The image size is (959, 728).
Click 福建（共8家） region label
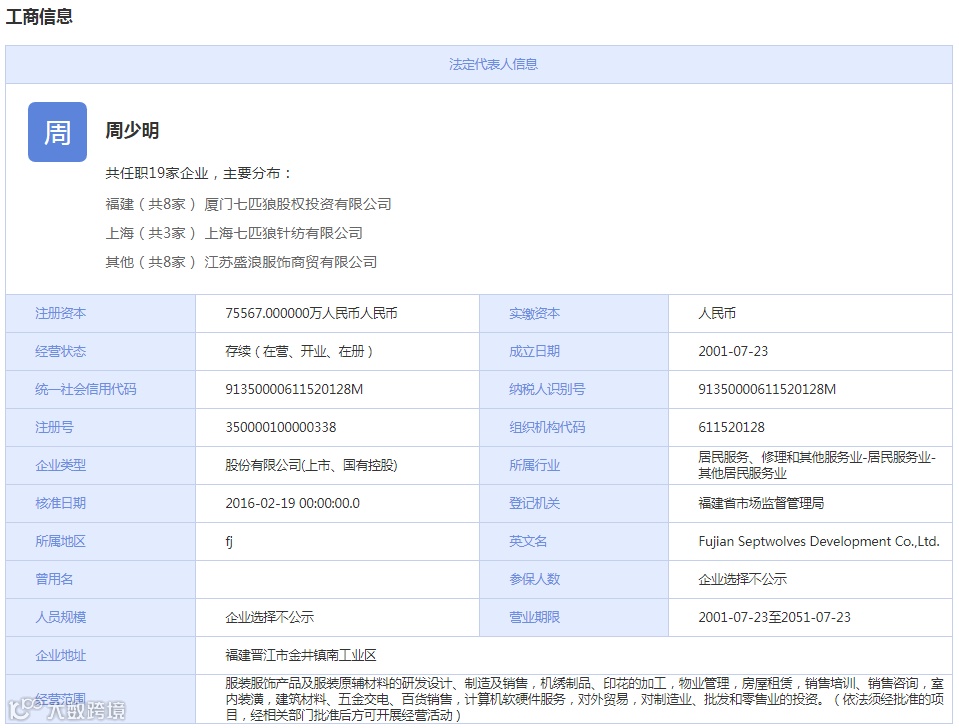150,204
